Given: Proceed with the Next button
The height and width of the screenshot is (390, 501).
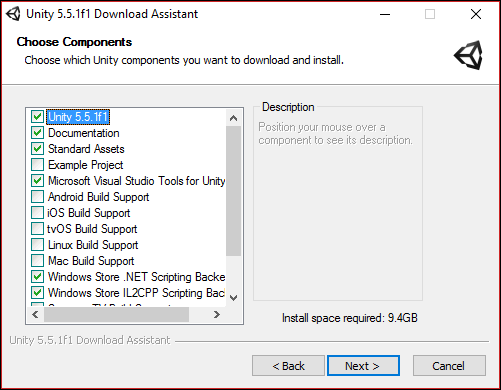Looking at the screenshot, I should [363, 366].
